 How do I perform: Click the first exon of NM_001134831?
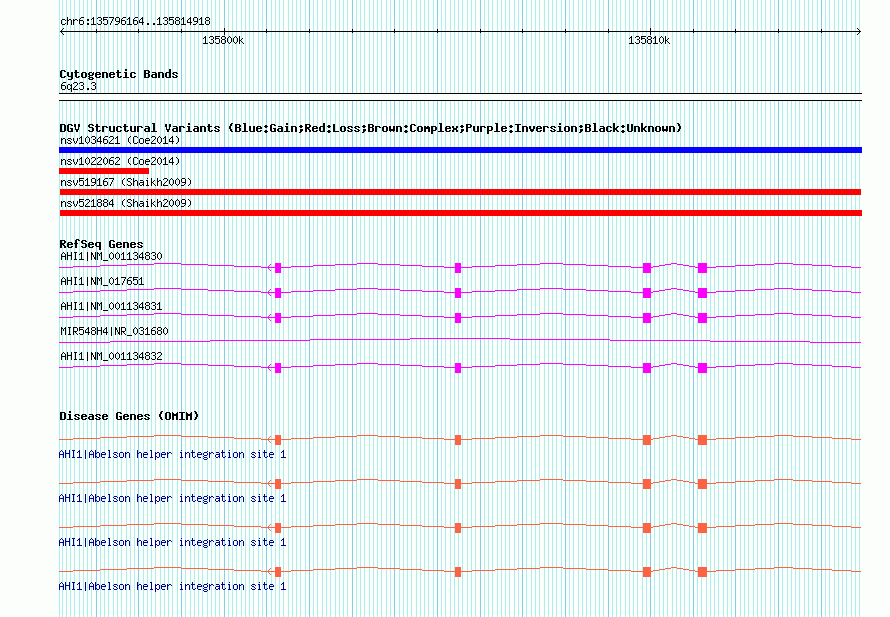coord(278,318)
